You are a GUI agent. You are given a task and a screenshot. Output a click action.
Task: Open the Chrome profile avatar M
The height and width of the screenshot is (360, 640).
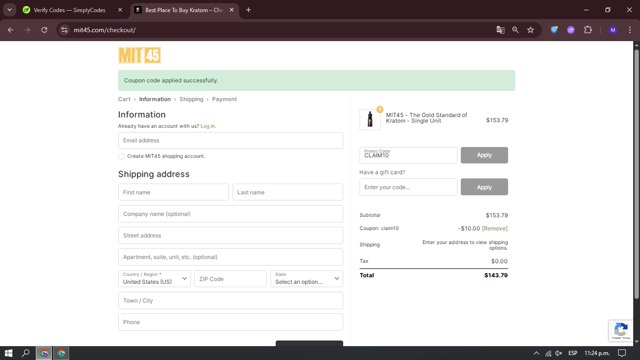(x=613, y=30)
